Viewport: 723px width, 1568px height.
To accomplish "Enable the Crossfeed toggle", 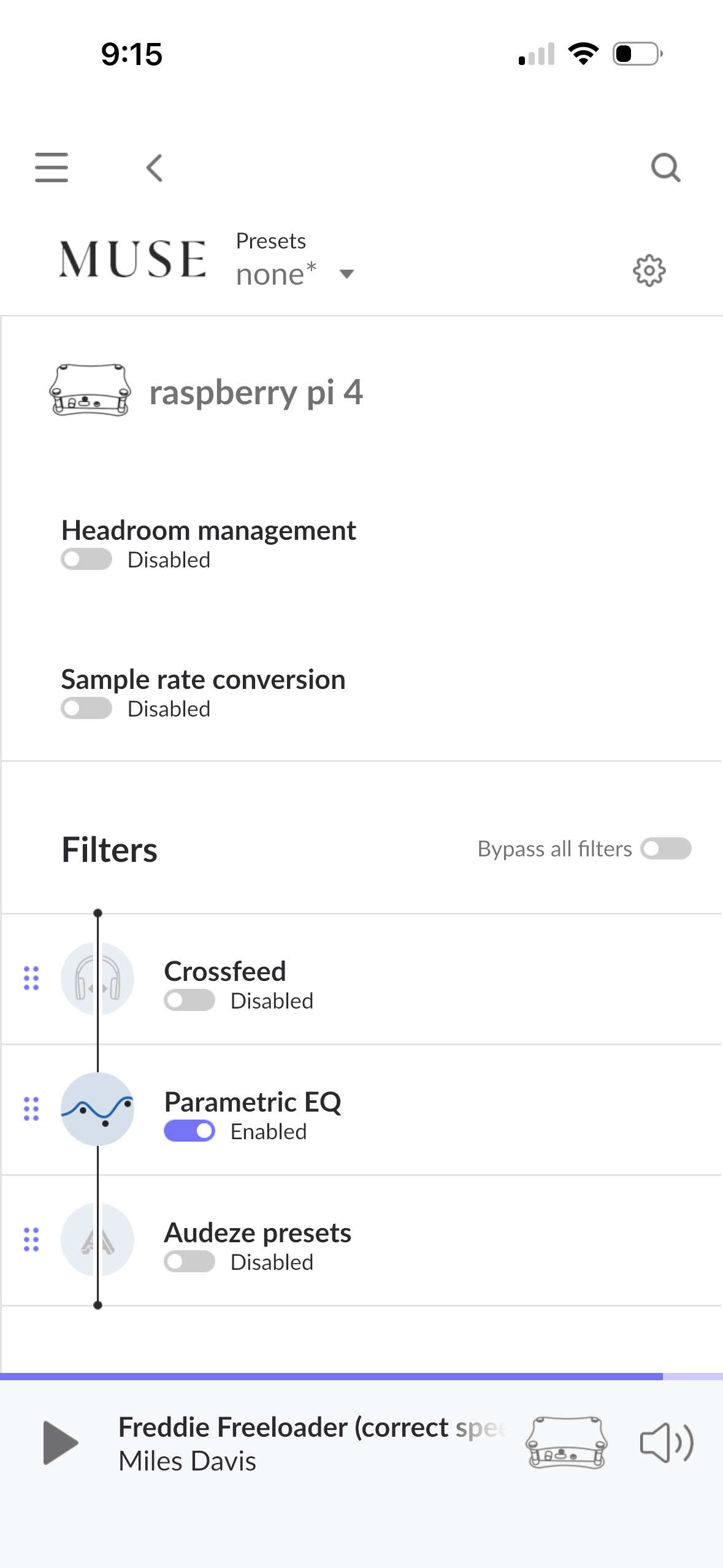I will click(189, 1001).
